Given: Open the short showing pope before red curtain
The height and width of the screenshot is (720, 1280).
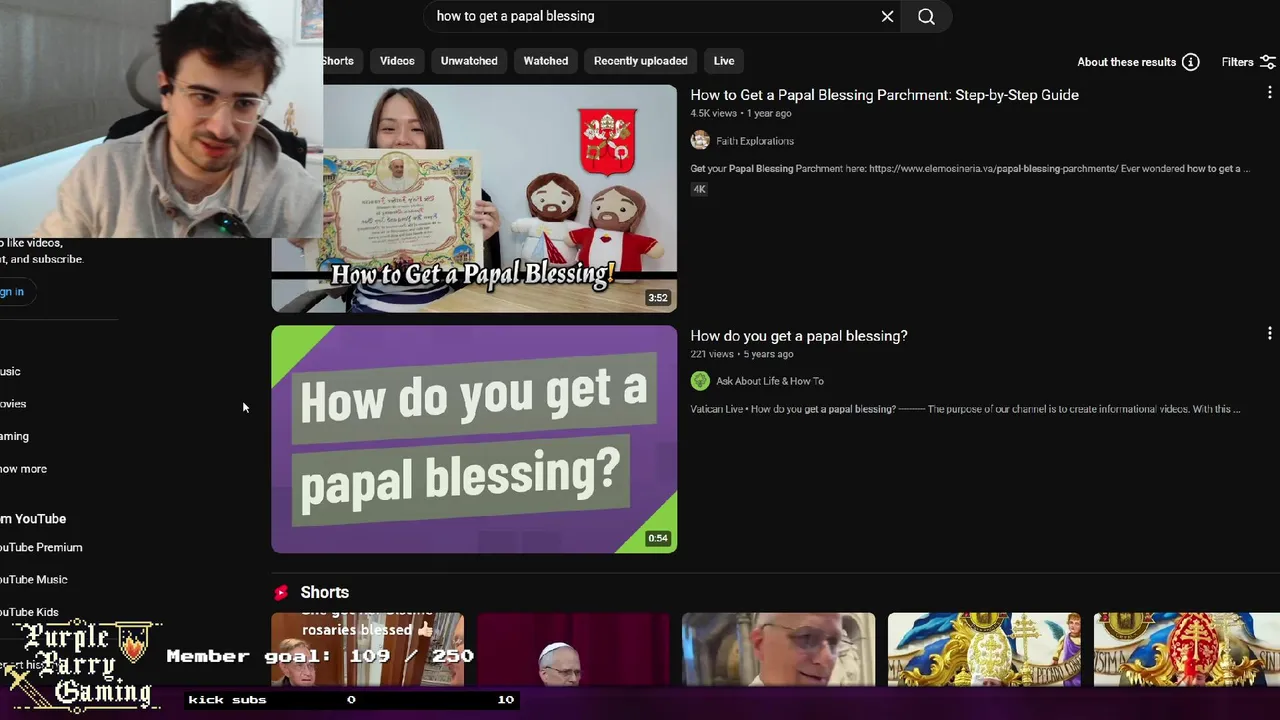Looking at the screenshot, I should click(573, 649).
